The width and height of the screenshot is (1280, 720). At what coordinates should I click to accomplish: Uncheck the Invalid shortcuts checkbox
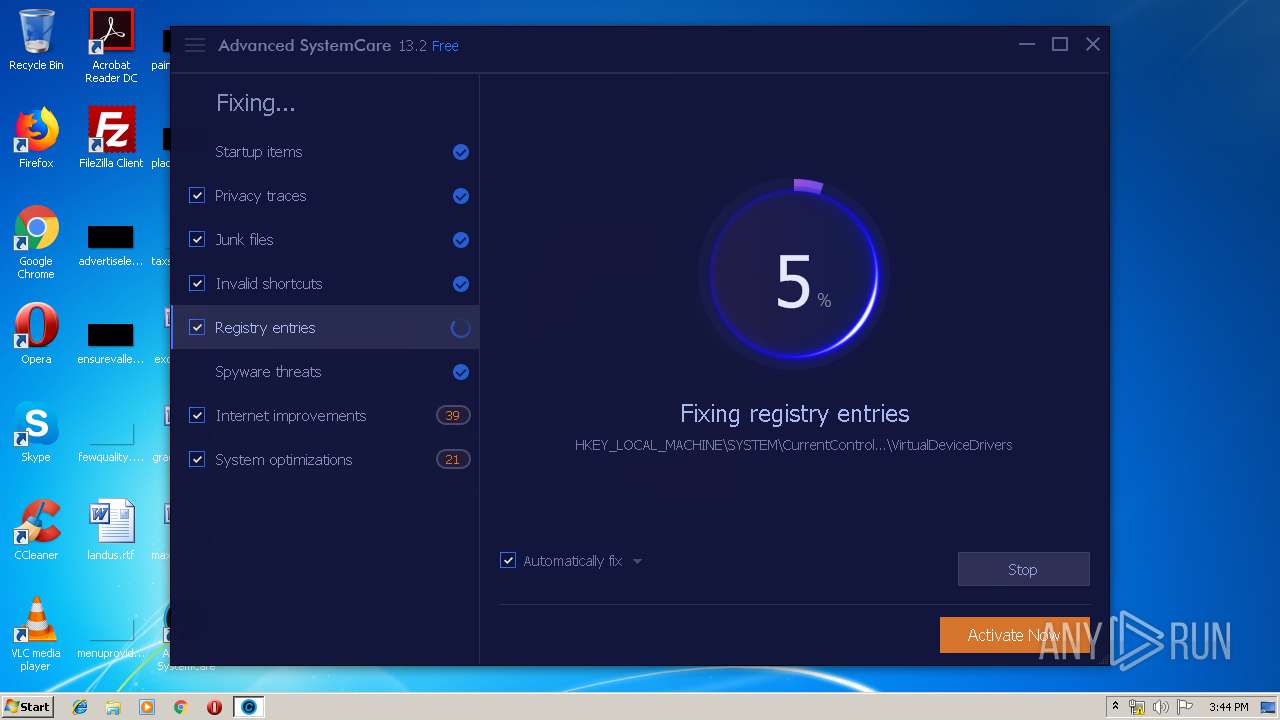coord(197,284)
